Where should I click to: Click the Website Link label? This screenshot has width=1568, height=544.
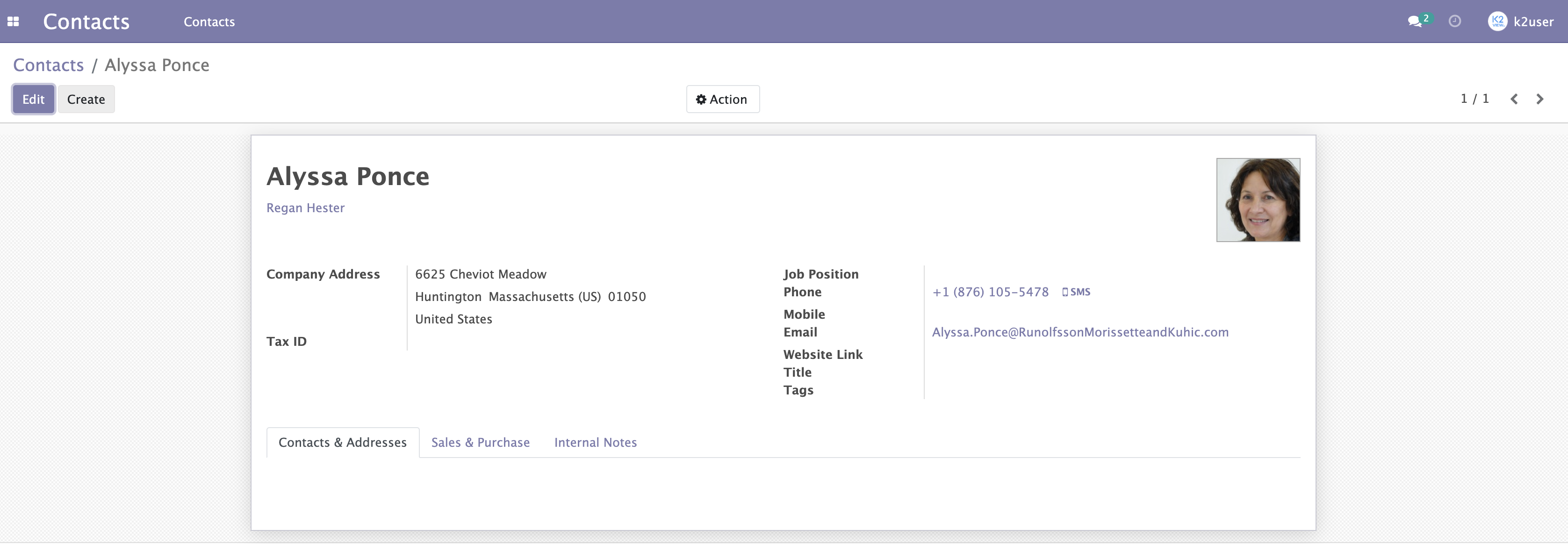click(x=823, y=355)
